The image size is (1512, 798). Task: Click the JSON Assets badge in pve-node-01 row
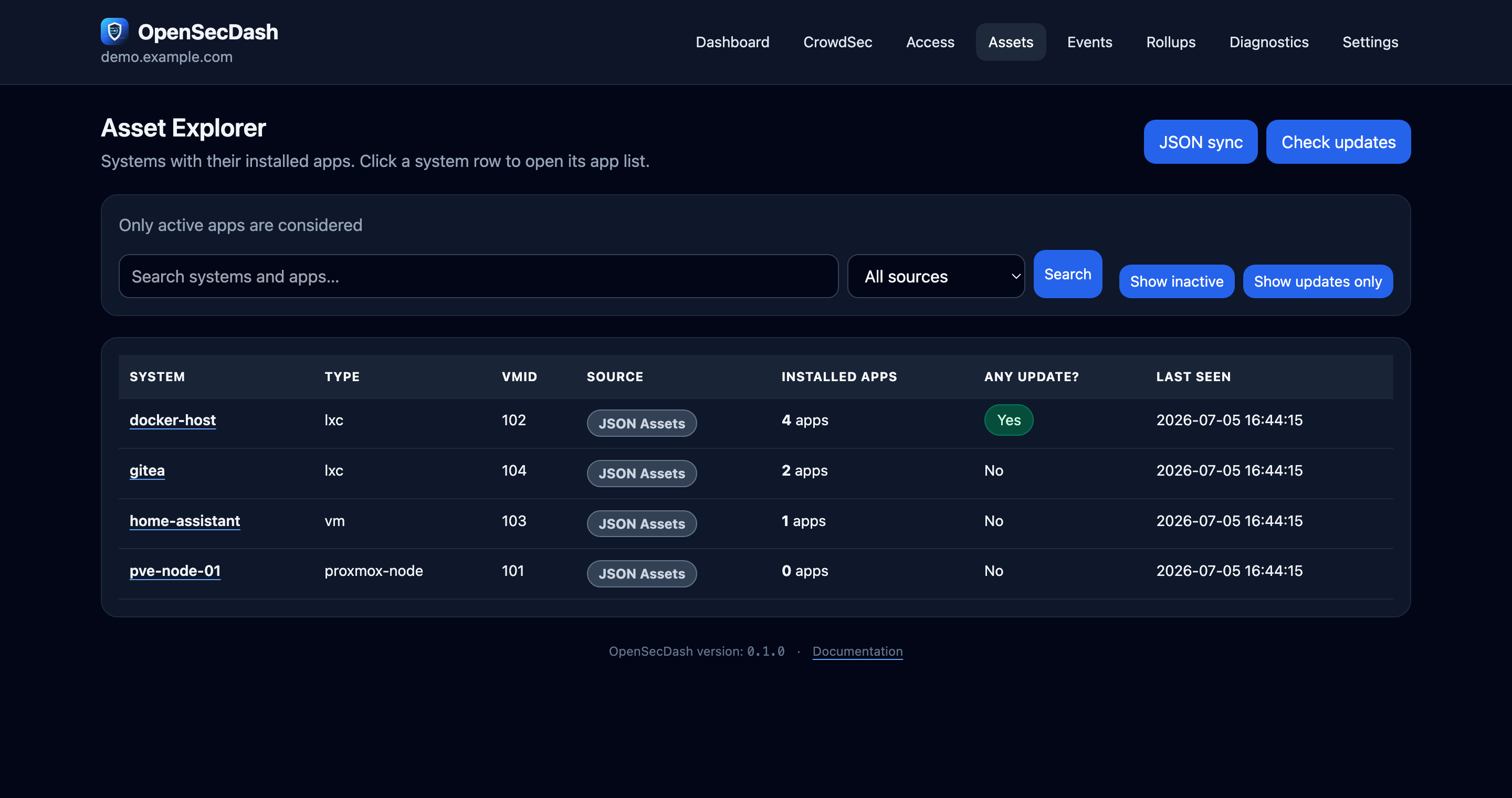(x=642, y=574)
